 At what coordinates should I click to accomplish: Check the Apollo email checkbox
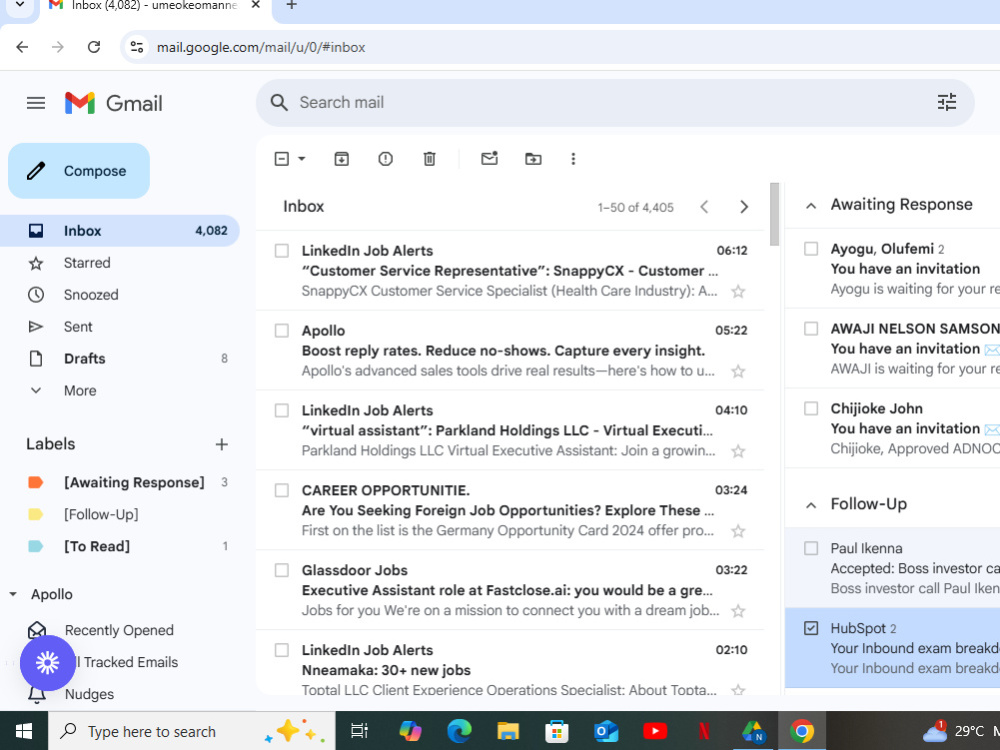coord(281,330)
